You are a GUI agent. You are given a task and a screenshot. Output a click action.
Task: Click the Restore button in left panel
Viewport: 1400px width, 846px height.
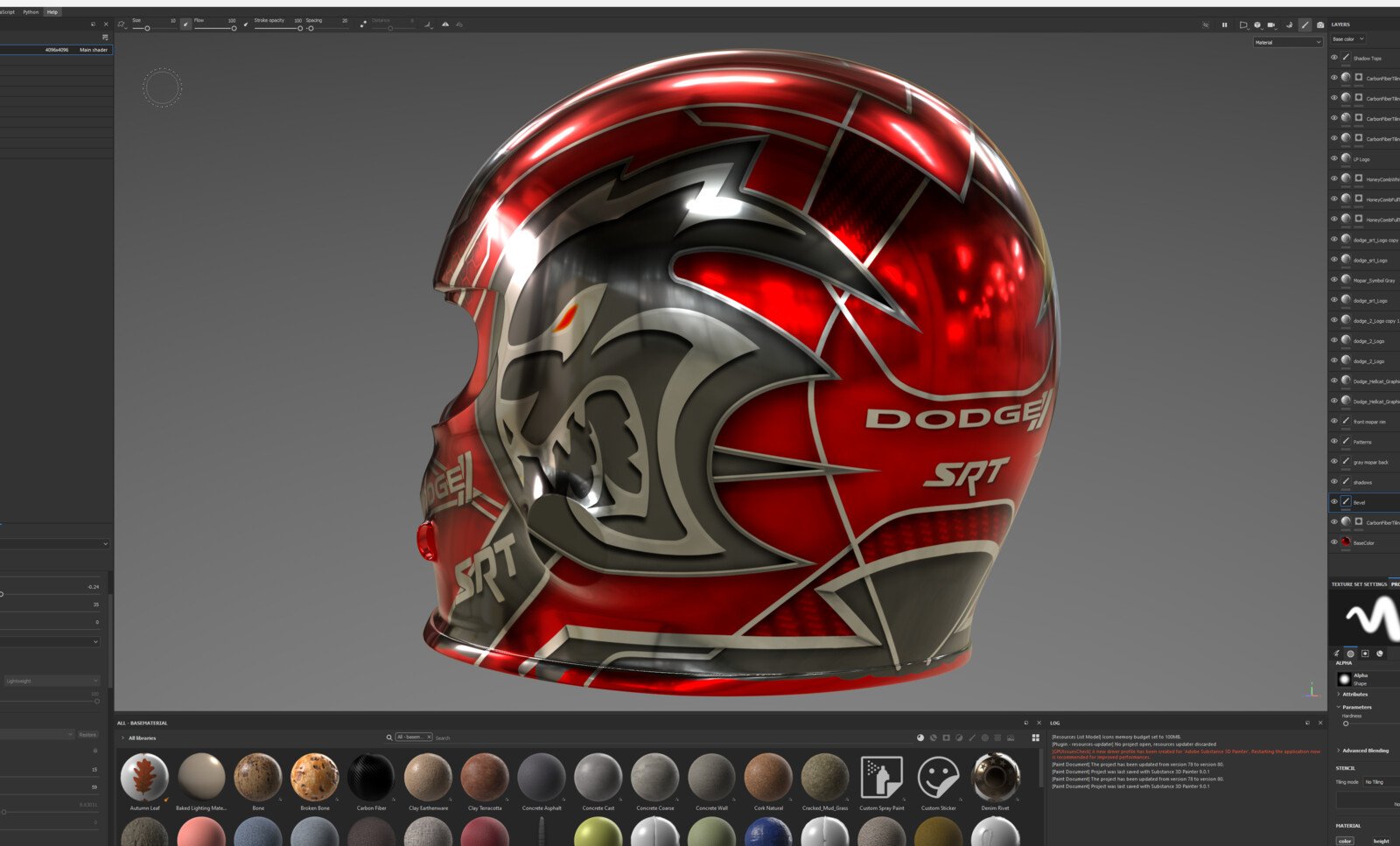pyautogui.click(x=88, y=735)
